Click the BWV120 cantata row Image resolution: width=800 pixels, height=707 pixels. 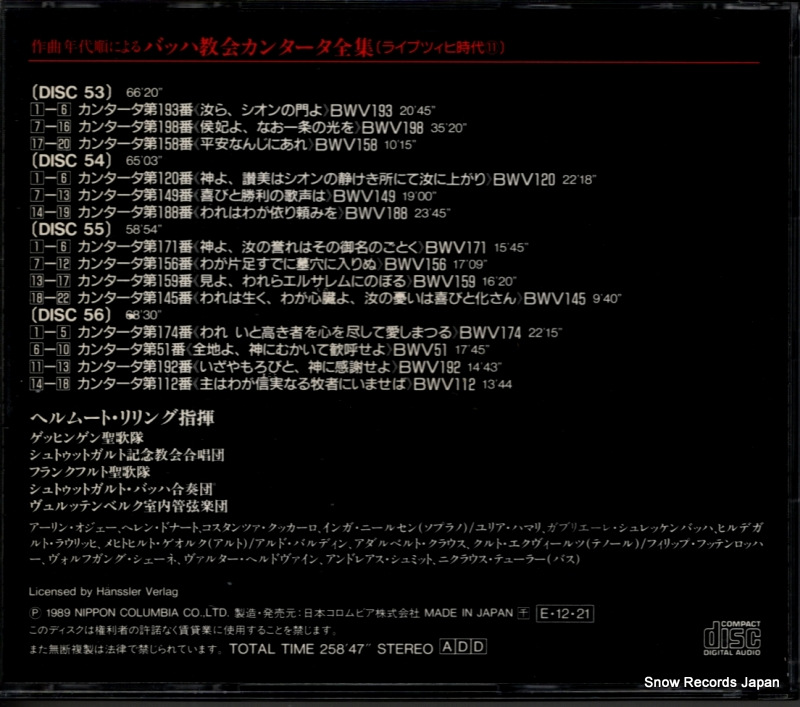[313, 179]
